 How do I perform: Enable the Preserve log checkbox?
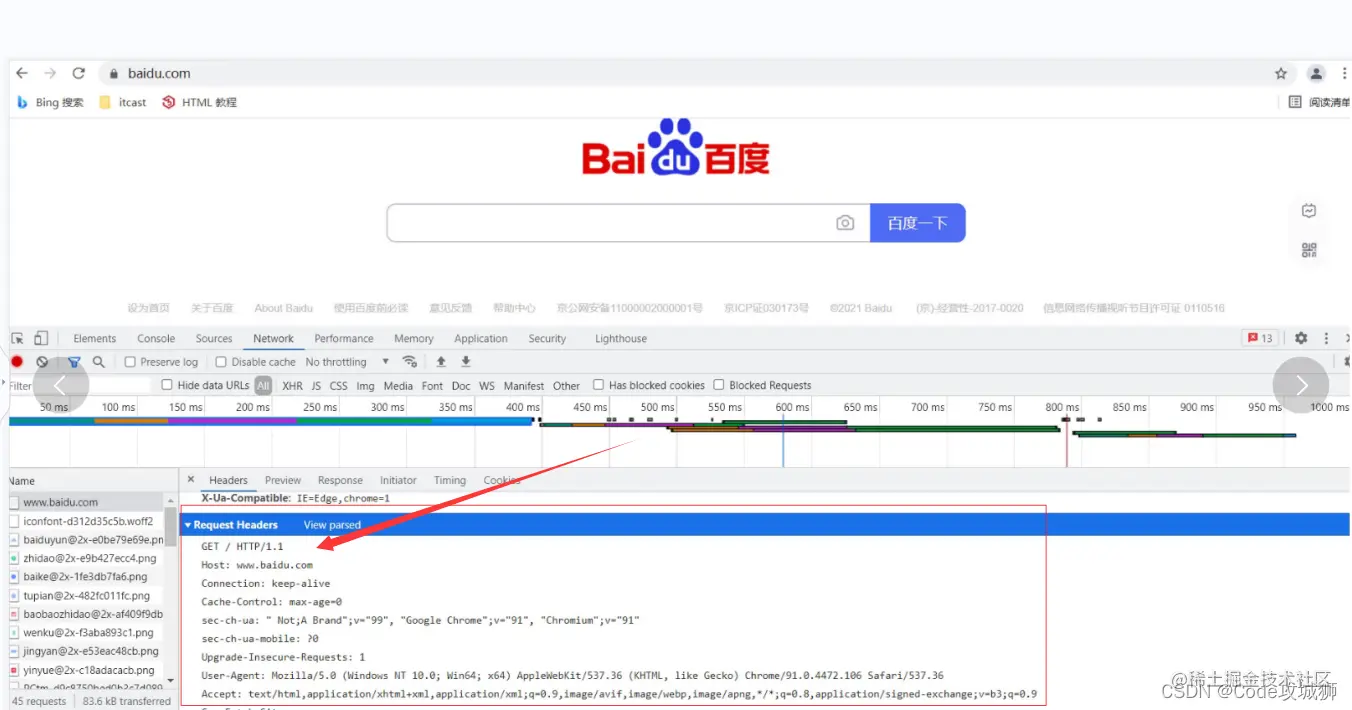(x=130, y=362)
